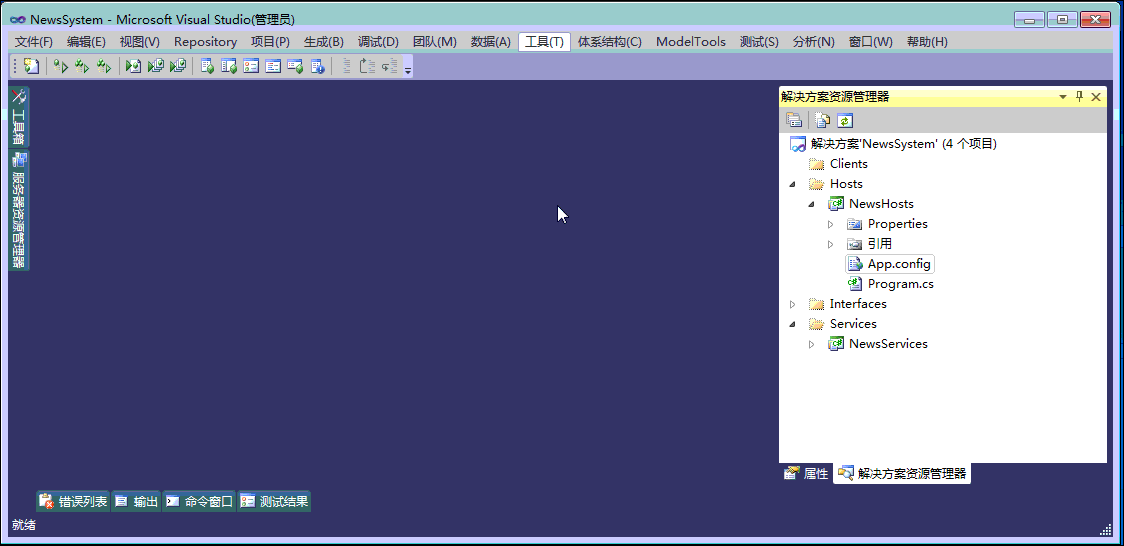
Task: Open the 测试(S) menu
Action: (758, 42)
